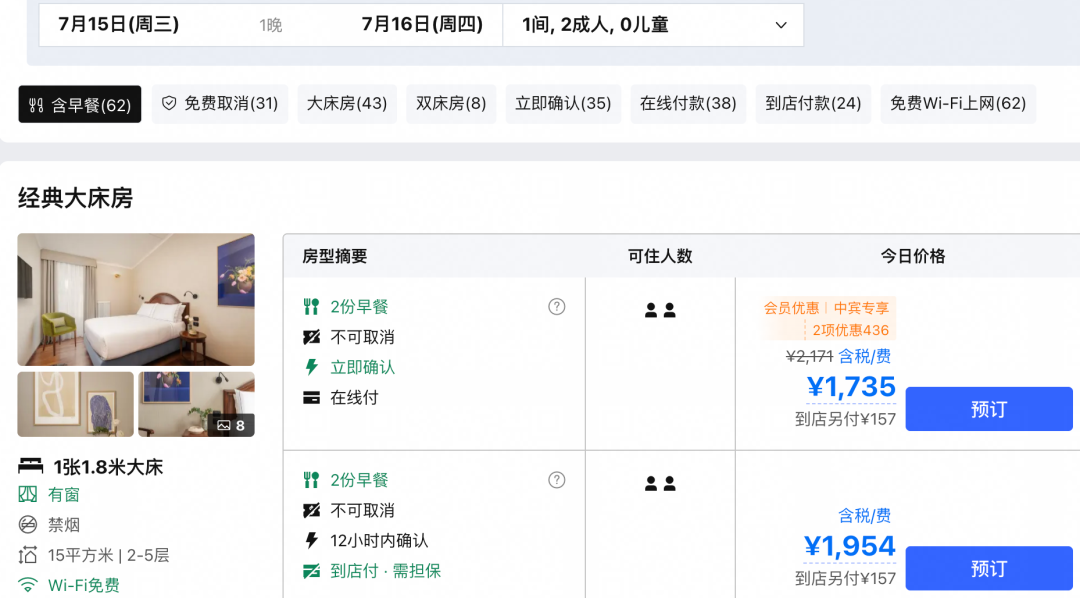Toggle the 免费取消(31) filter chip
This screenshot has width=1080, height=598.
tap(220, 104)
